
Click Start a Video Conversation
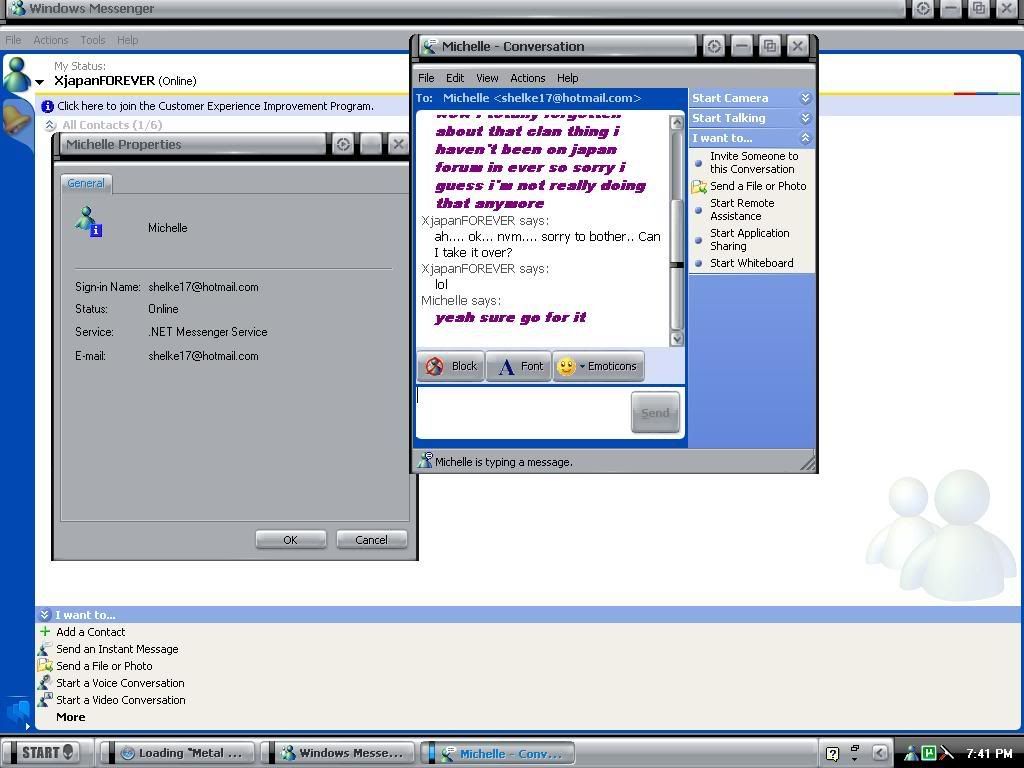pyautogui.click(x=121, y=700)
